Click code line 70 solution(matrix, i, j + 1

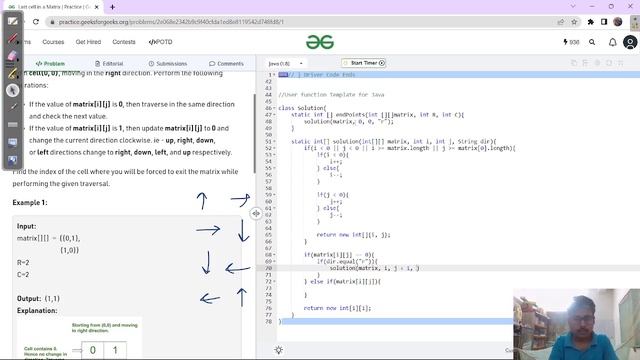coord(374,268)
